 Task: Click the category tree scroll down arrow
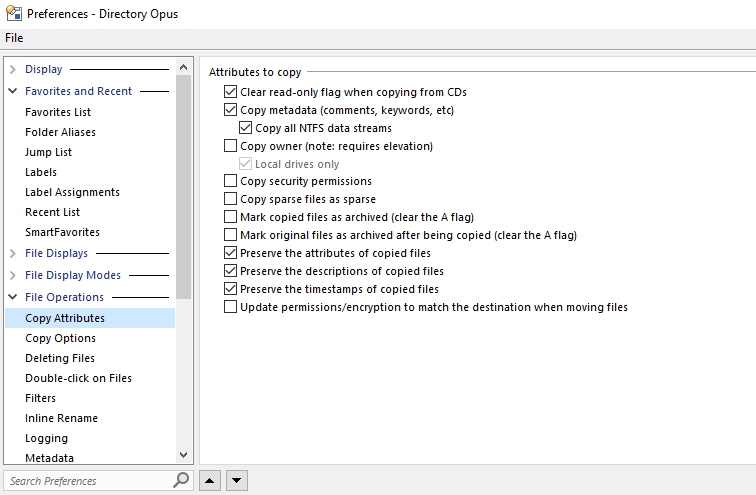coord(183,455)
